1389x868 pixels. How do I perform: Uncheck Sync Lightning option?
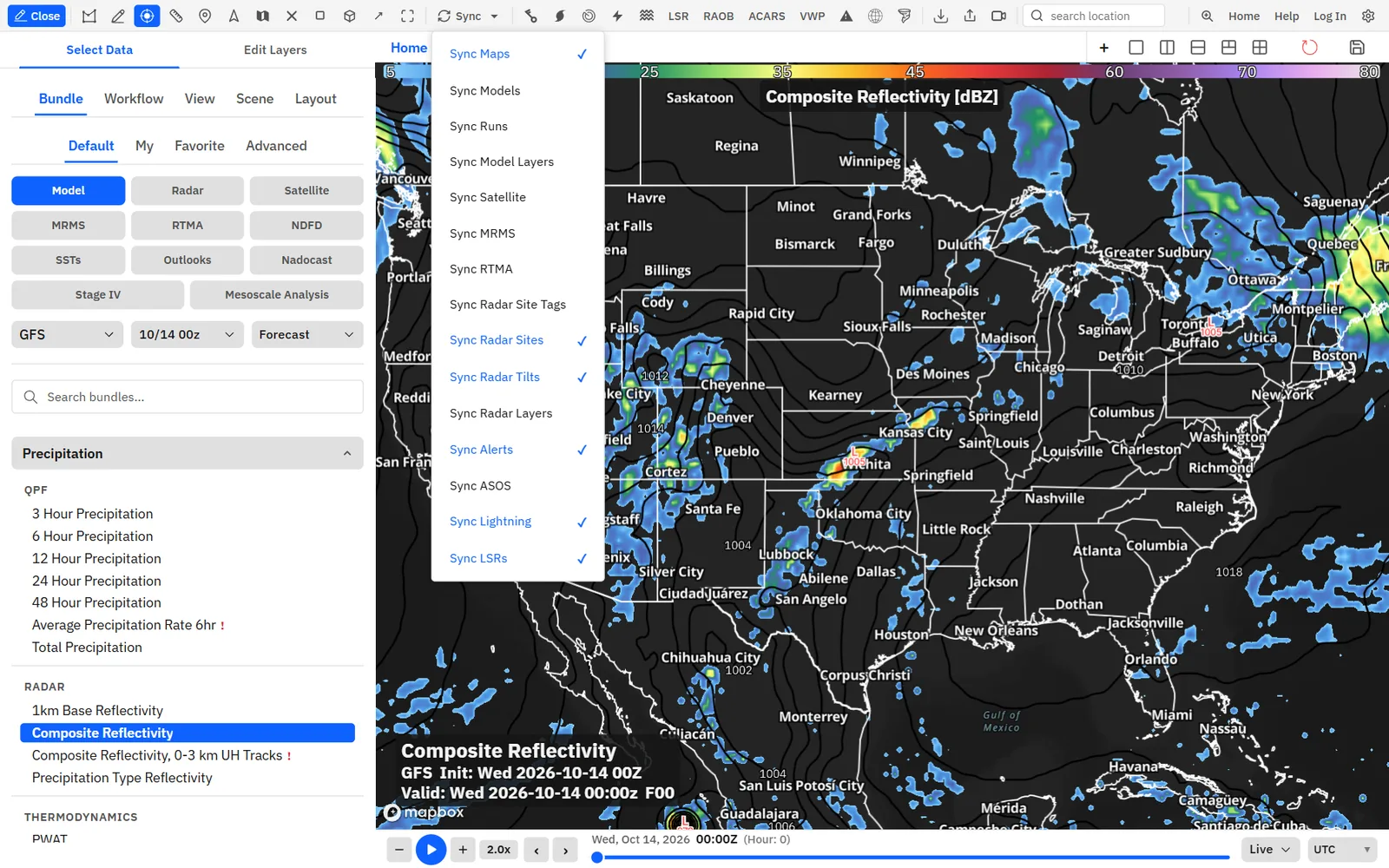coord(517,522)
